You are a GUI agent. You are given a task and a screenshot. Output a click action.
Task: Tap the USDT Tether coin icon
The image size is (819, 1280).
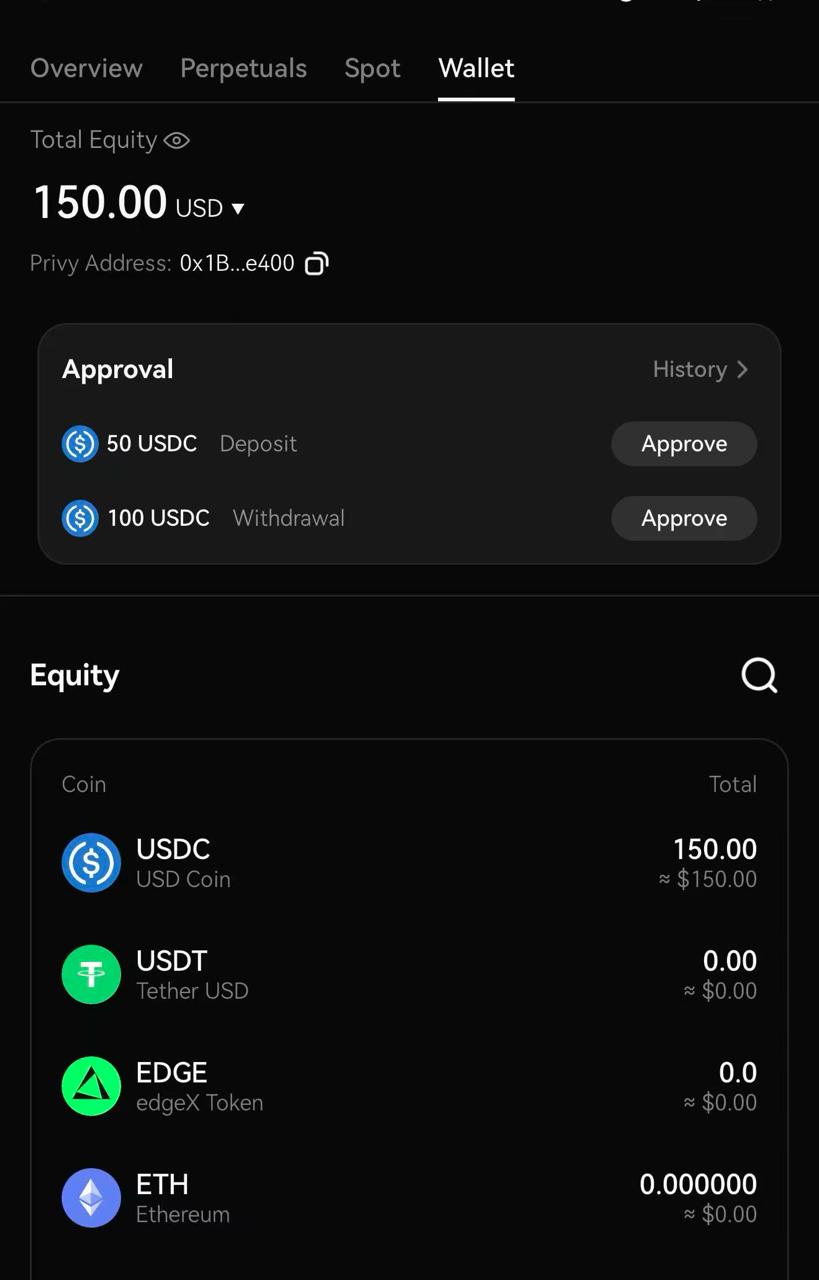click(91, 974)
